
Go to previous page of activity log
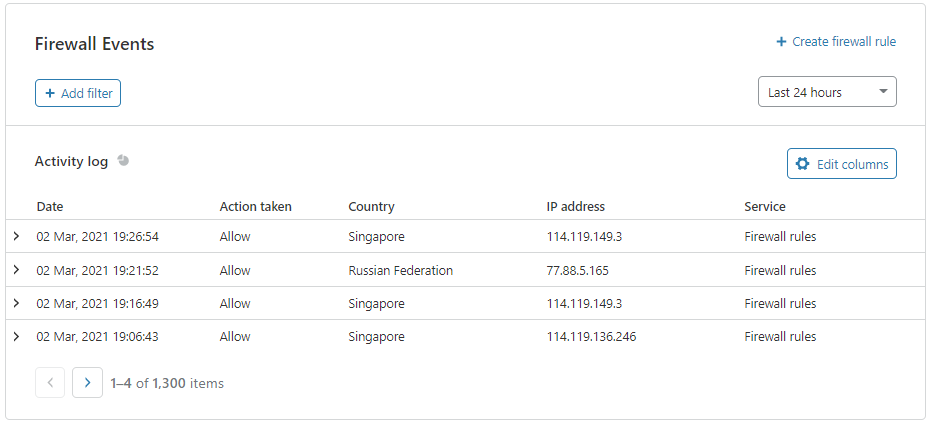(50, 383)
